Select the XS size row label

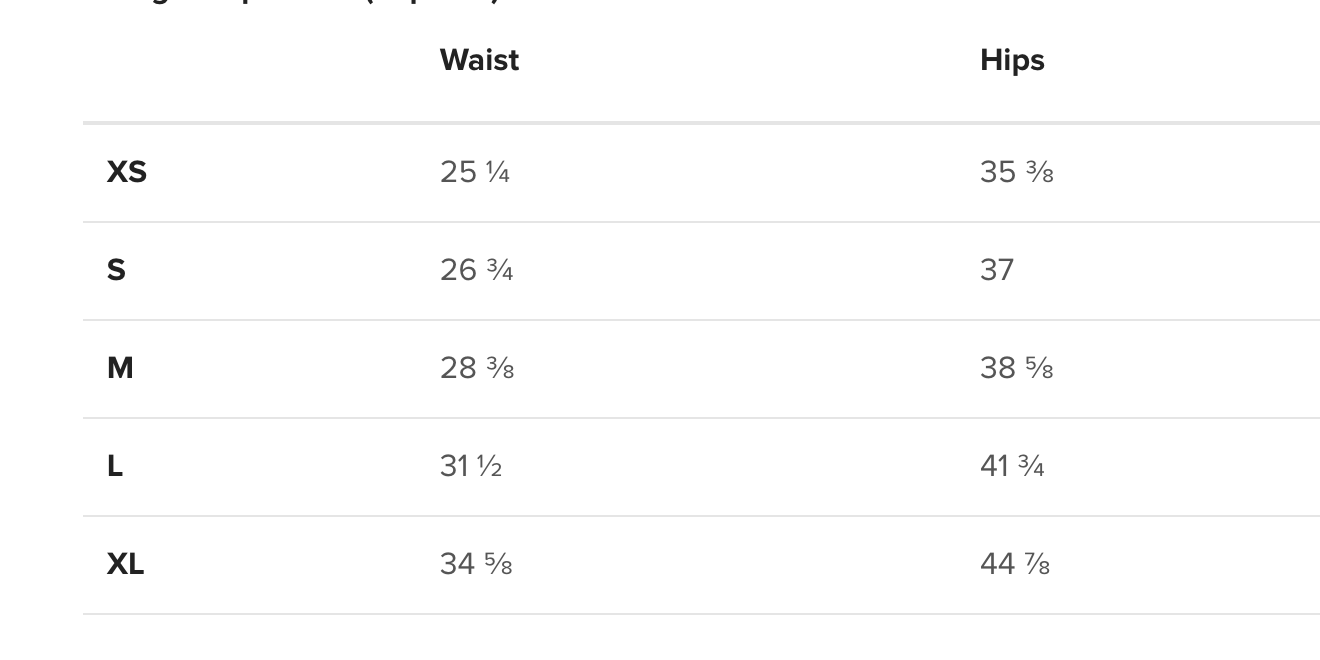pos(127,172)
